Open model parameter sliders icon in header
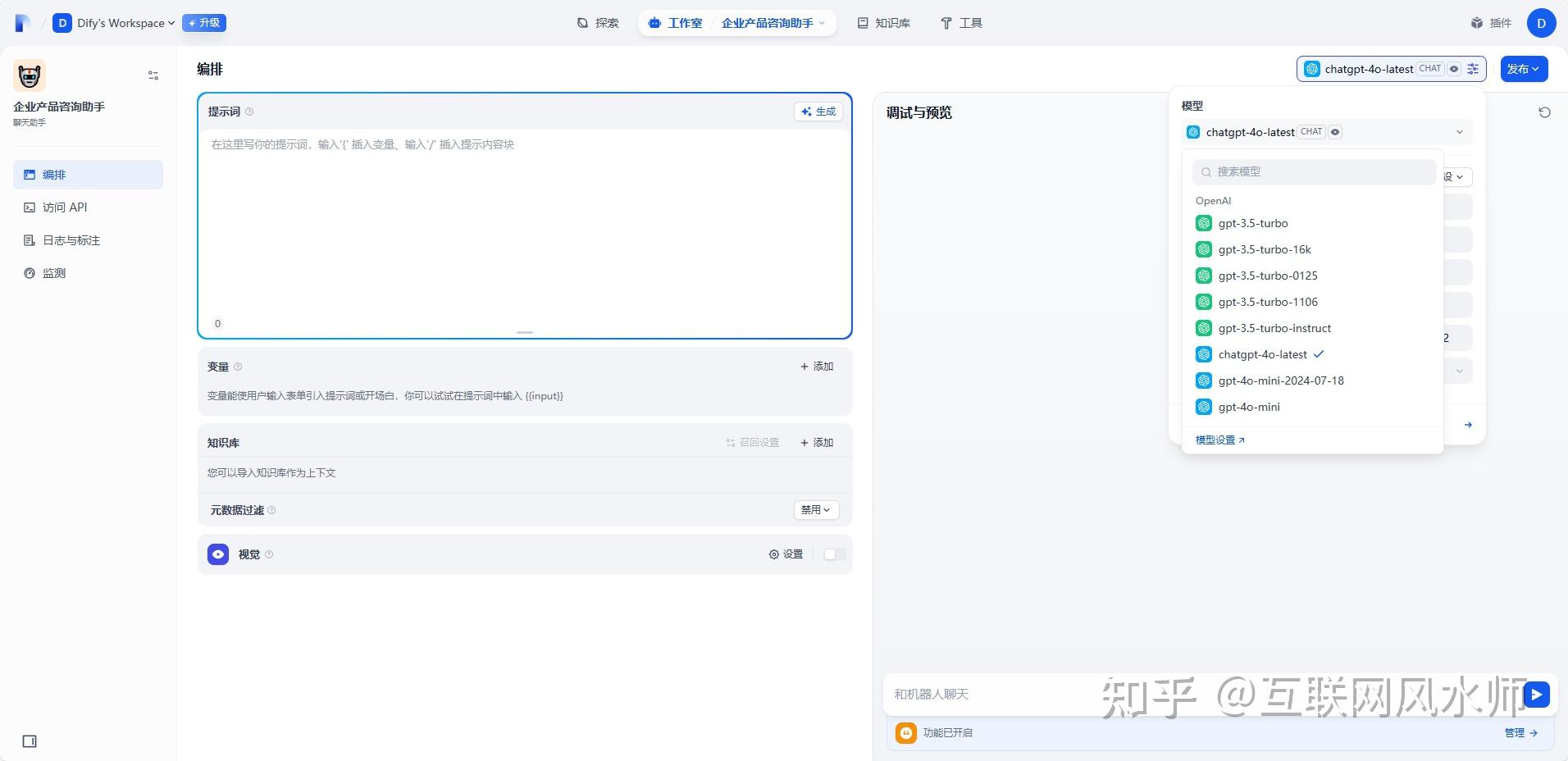This screenshot has width=1568, height=761. 1473,69
